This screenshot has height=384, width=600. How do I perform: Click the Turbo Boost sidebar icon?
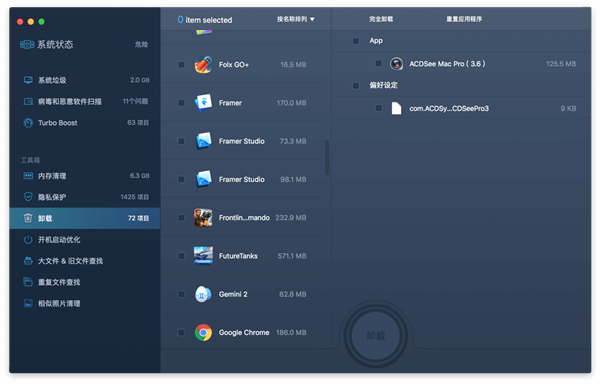pos(28,123)
